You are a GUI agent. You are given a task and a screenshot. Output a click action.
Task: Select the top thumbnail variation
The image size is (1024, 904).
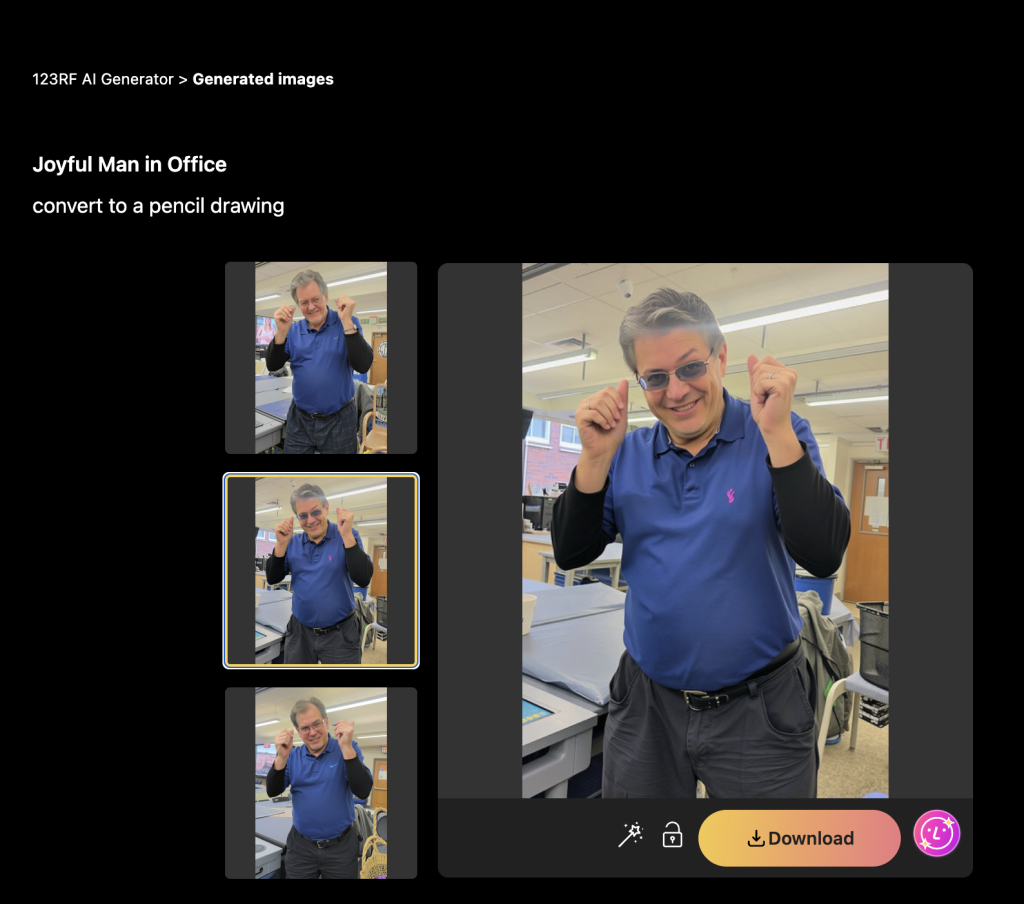pyautogui.click(x=321, y=358)
